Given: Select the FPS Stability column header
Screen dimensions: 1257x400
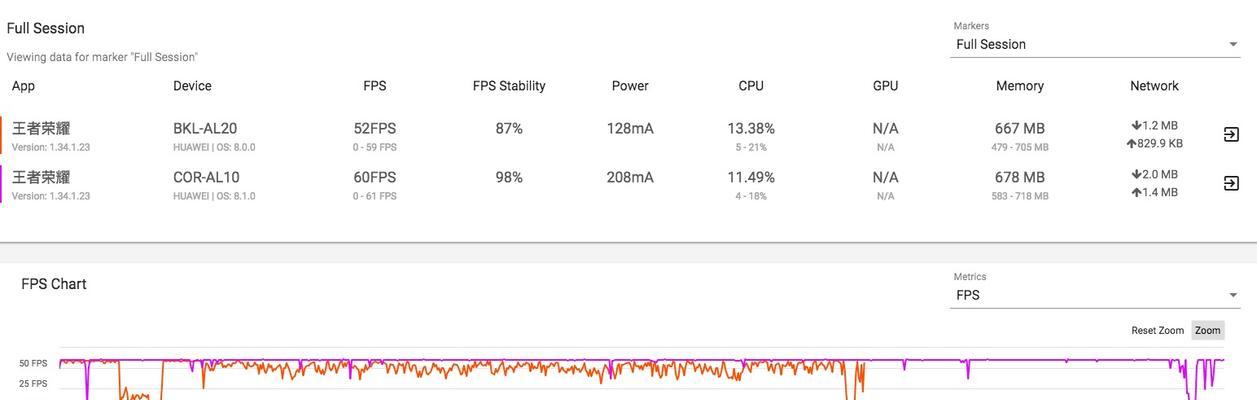Looking at the screenshot, I should (509, 86).
